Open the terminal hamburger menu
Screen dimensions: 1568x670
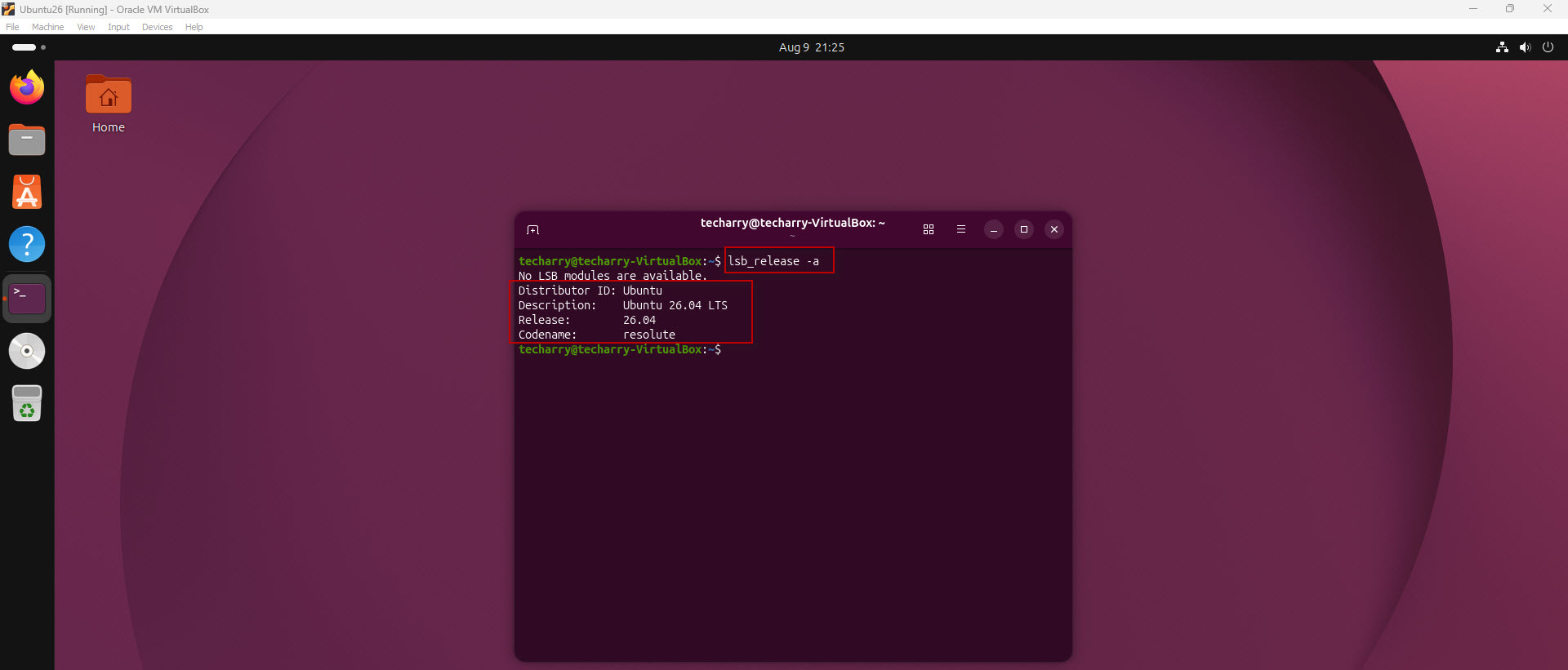pyautogui.click(x=961, y=229)
